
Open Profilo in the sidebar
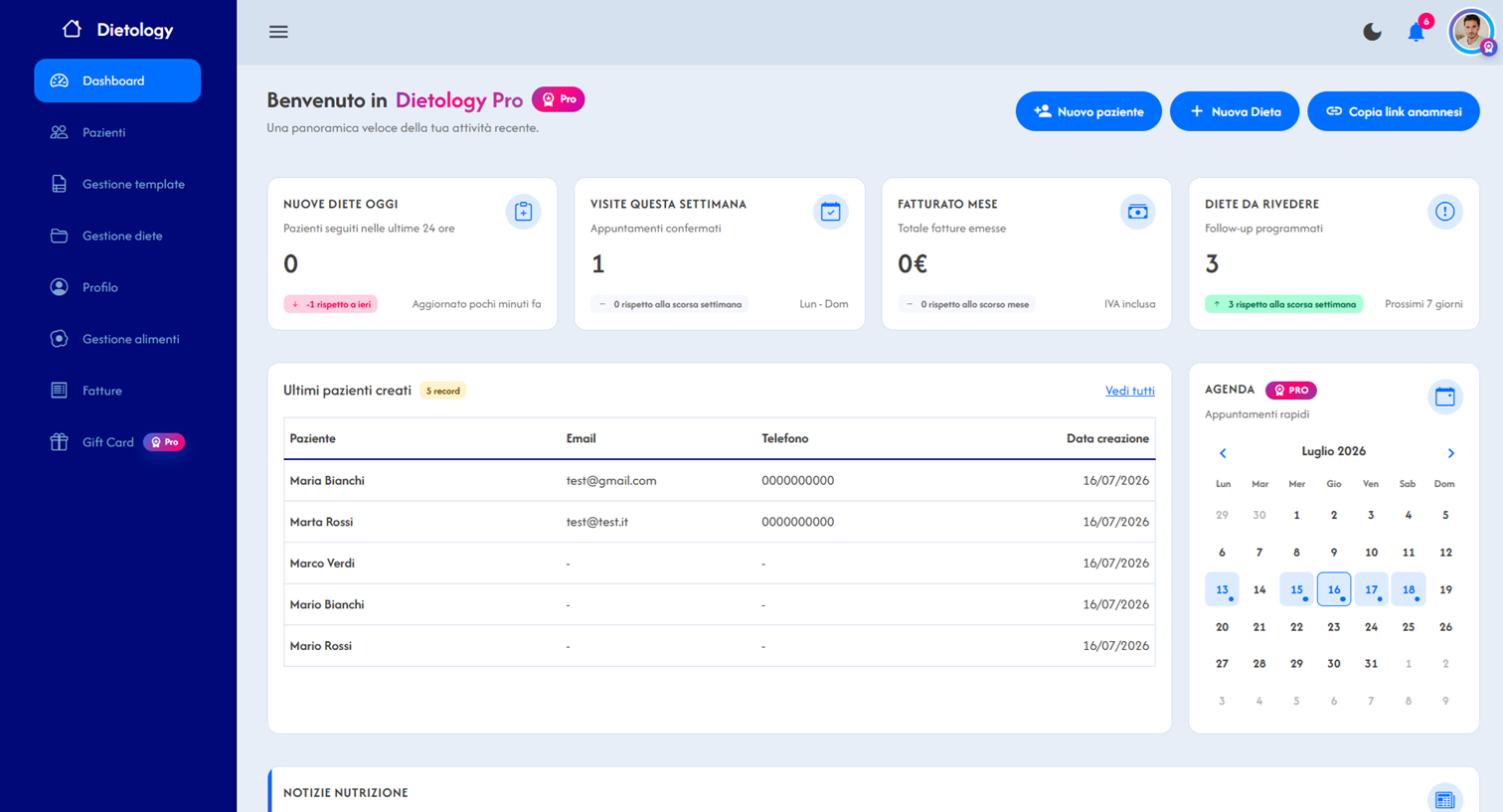coord(117,287)
